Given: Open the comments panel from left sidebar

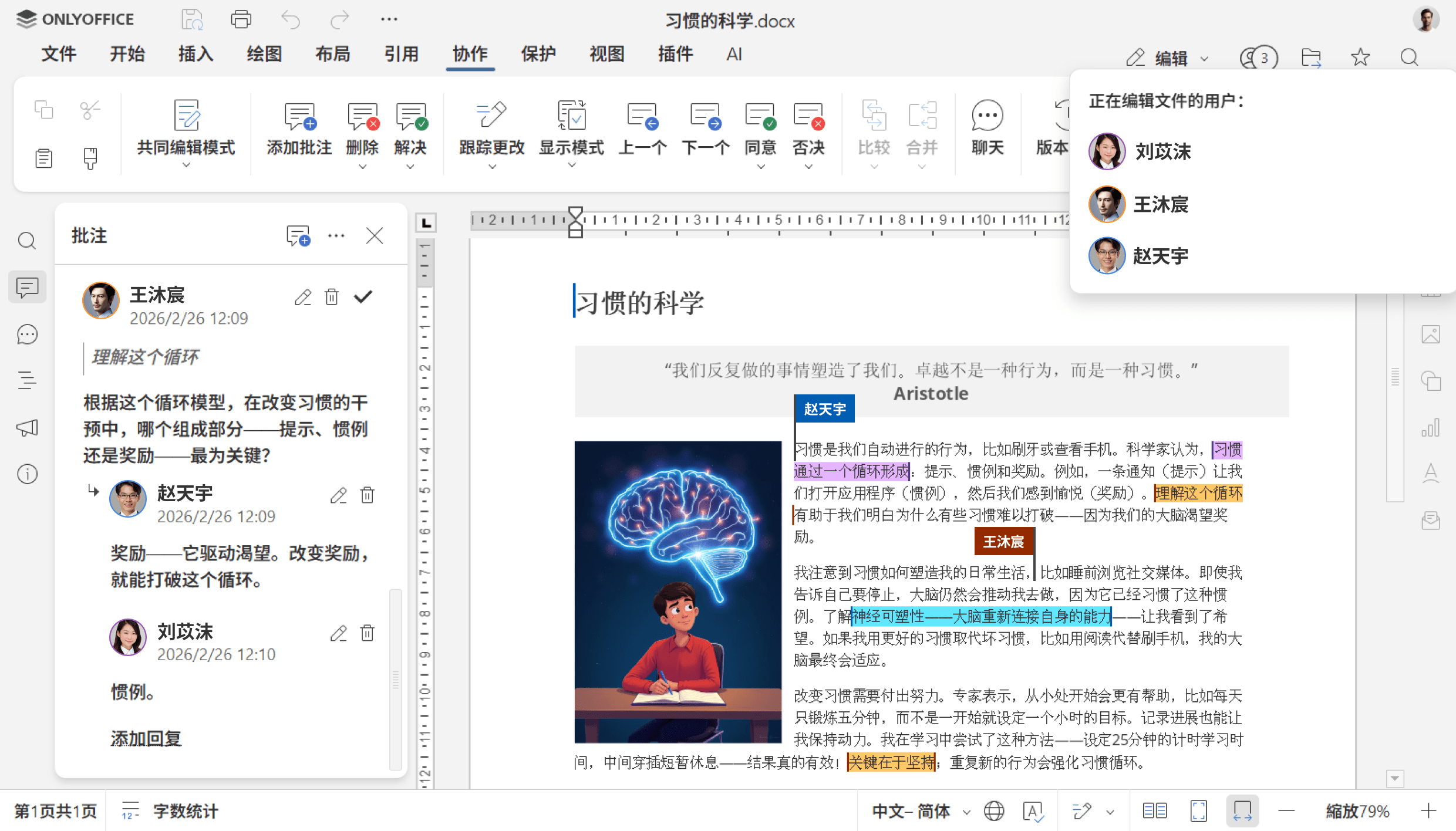Looking at the screenshot, I should point(26,287).
